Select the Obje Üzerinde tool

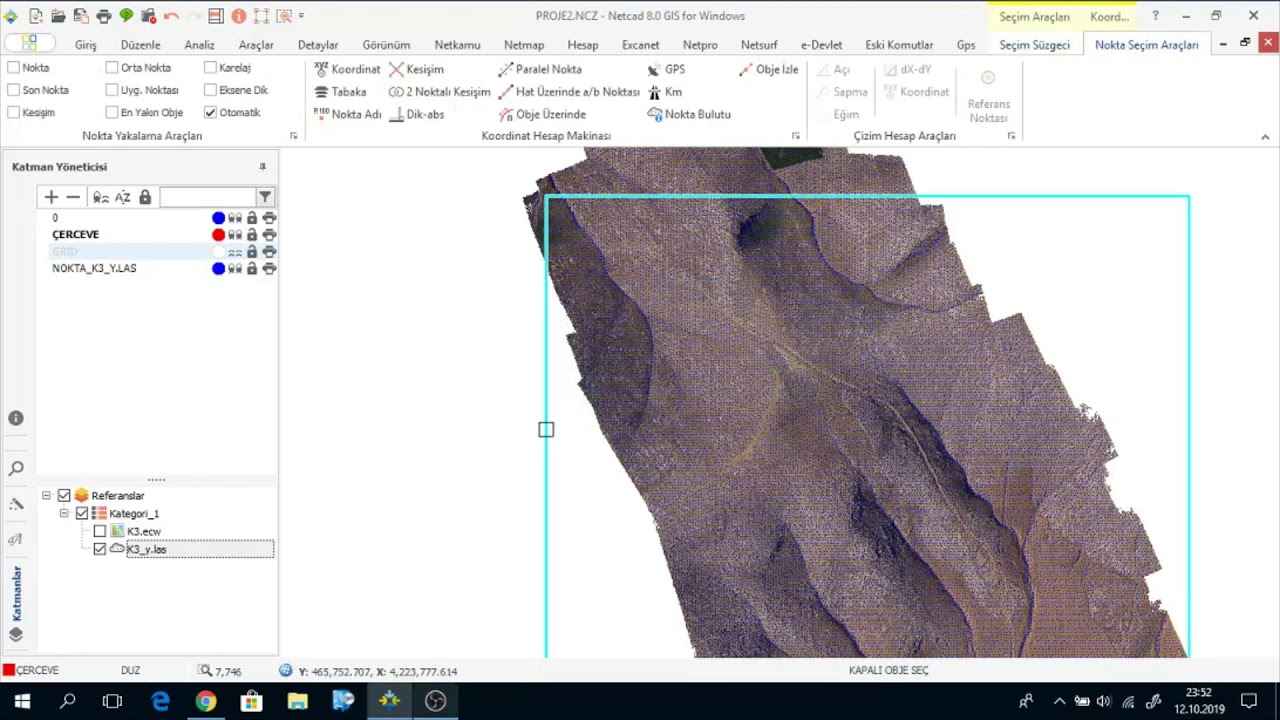click(542, 114)
